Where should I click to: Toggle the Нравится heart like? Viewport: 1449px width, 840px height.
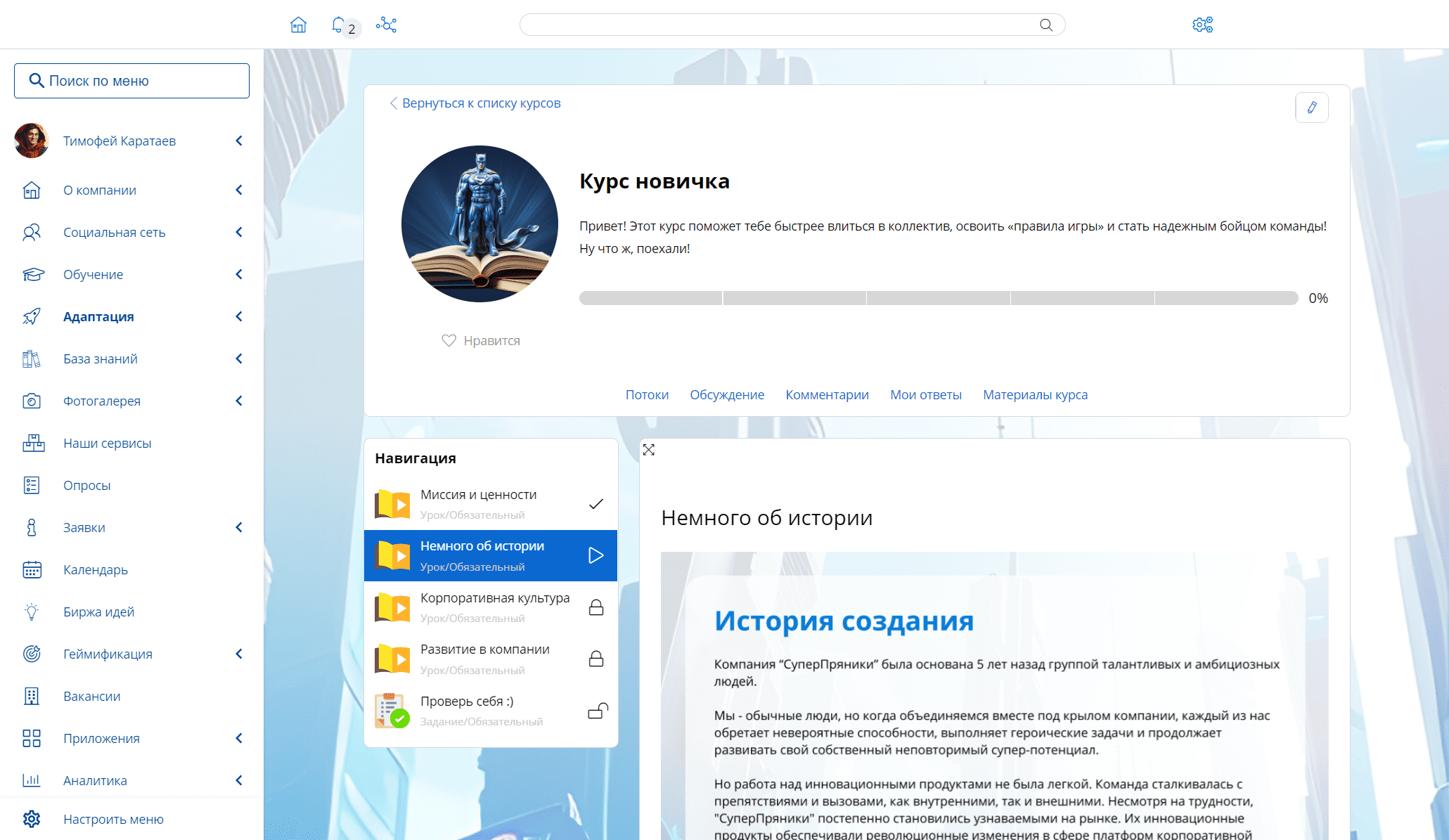coord(449,340)
